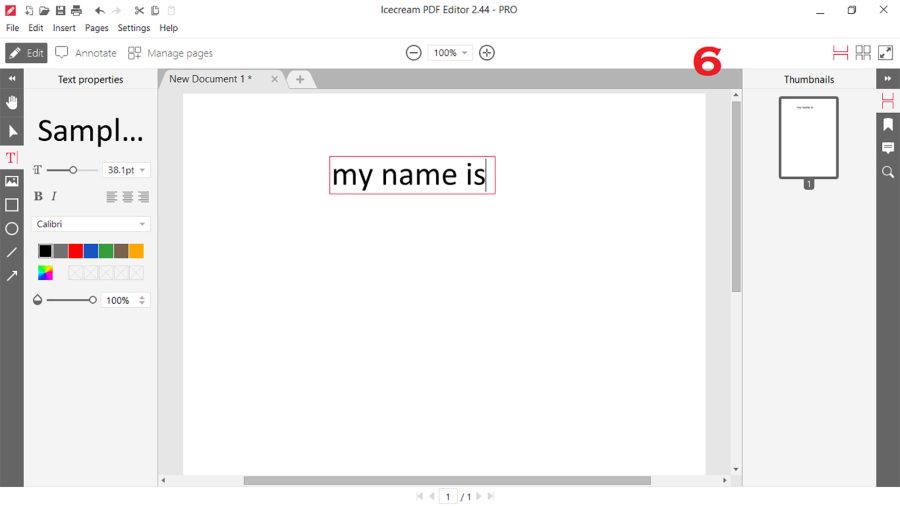
Task: Print the document using printer icon
Action: pyautogui.click(x=76, y=10)
